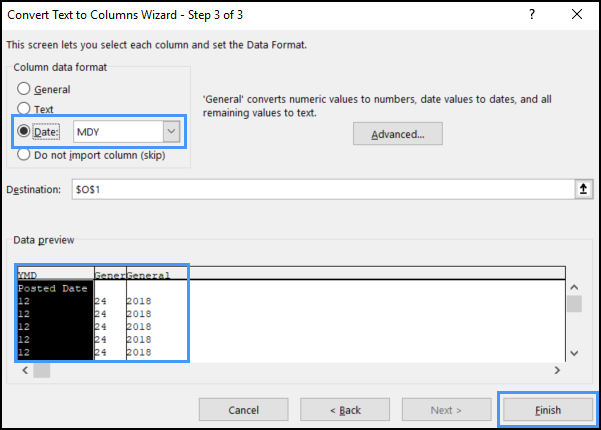This screenshot has width=601, height=430.
Task: Click the vertical scrollbar thumb in preview
Action: click(x=574, y=304)
